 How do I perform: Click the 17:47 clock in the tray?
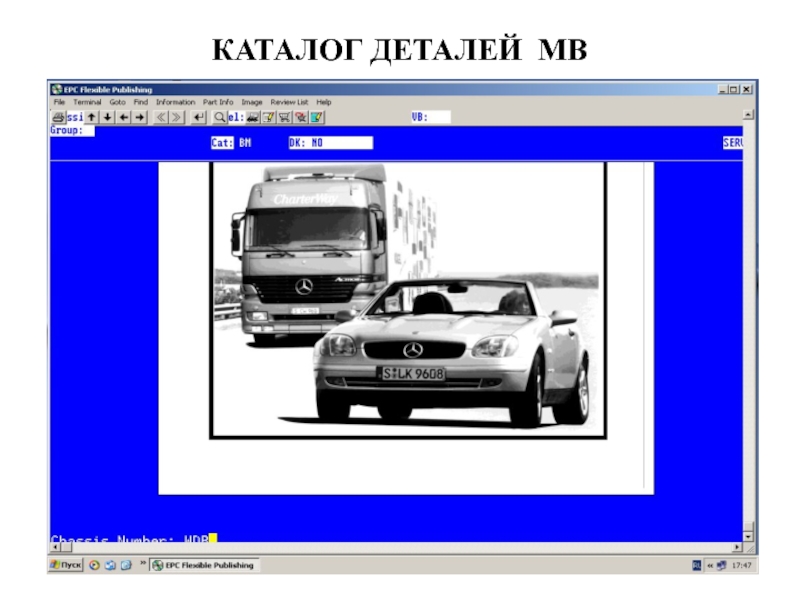pyautogui.click(x=741, y=565)
